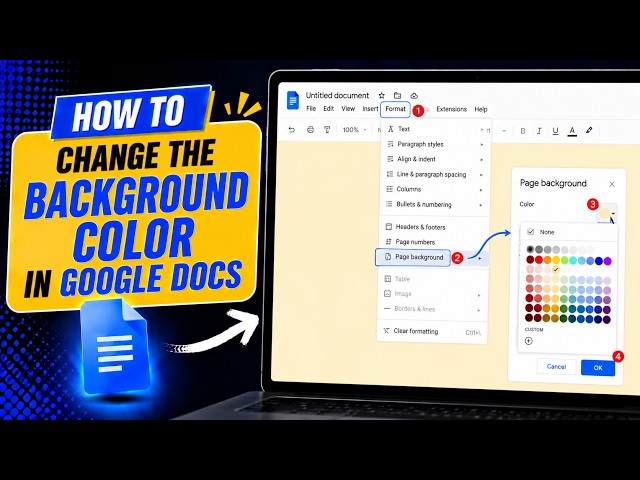Star the Untitled document
640x480 pixels.
[382, 96]
